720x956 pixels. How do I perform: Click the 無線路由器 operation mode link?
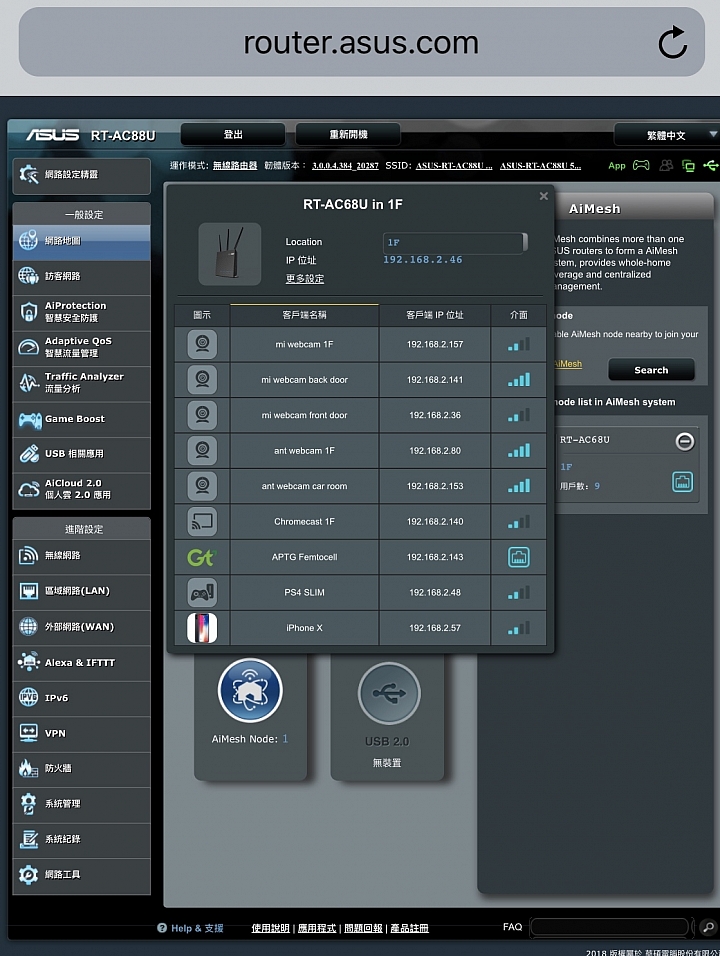point(235,166)
